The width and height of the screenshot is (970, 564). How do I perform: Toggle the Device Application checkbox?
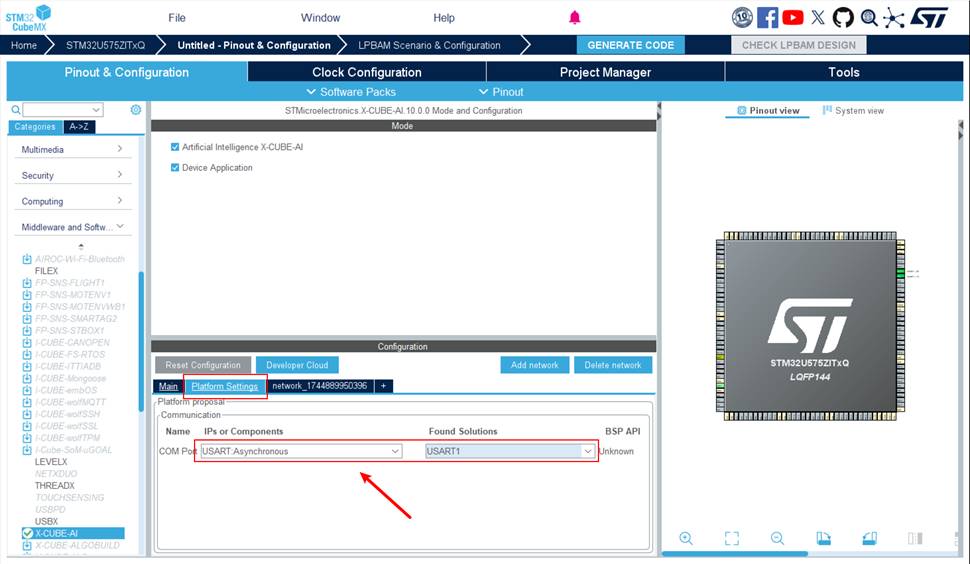(x=174, y=168)
